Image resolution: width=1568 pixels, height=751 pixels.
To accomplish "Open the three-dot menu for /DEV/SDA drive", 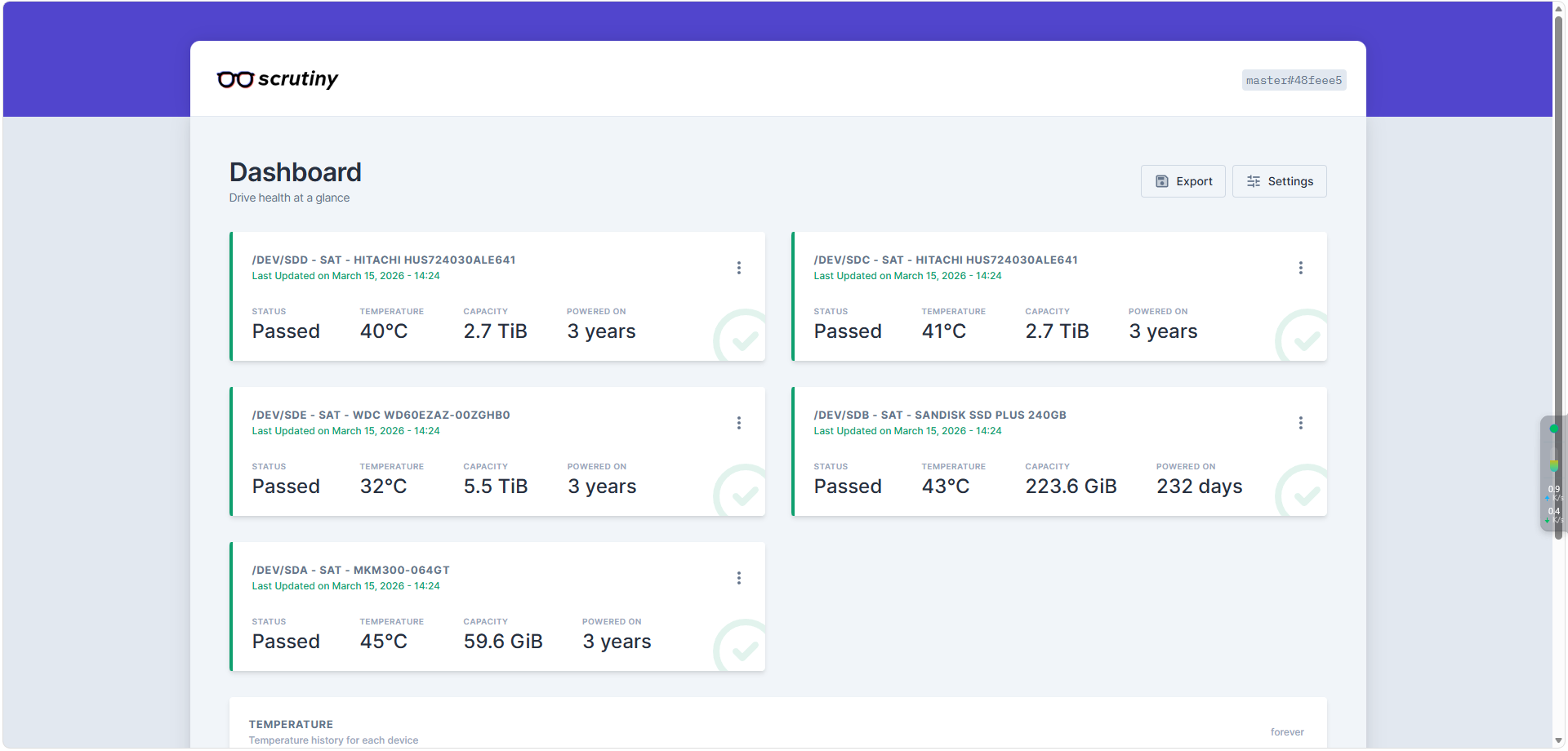I will pyautogui.click(x=738, y=578).
